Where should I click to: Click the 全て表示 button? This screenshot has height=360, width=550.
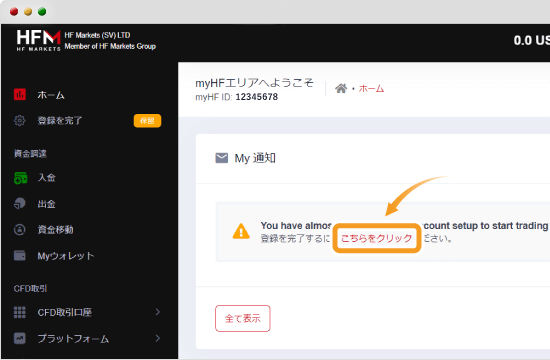[243, 318]
